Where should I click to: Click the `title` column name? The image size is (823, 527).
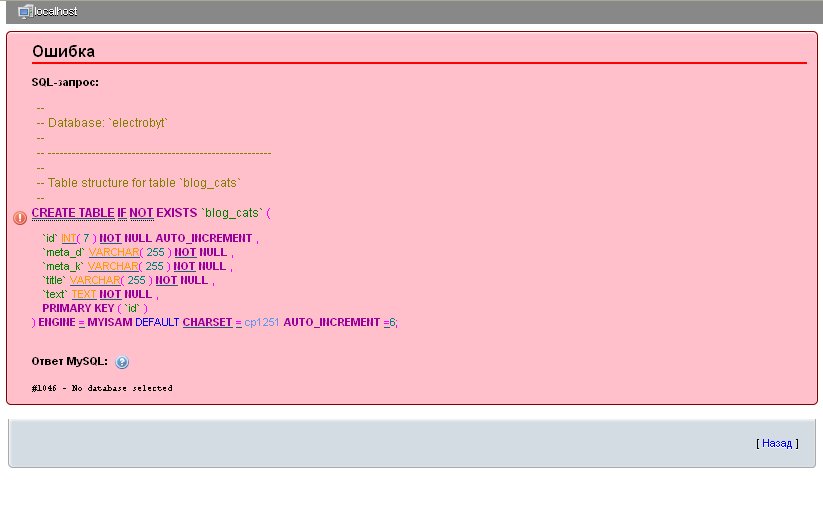tap(54, 281)
